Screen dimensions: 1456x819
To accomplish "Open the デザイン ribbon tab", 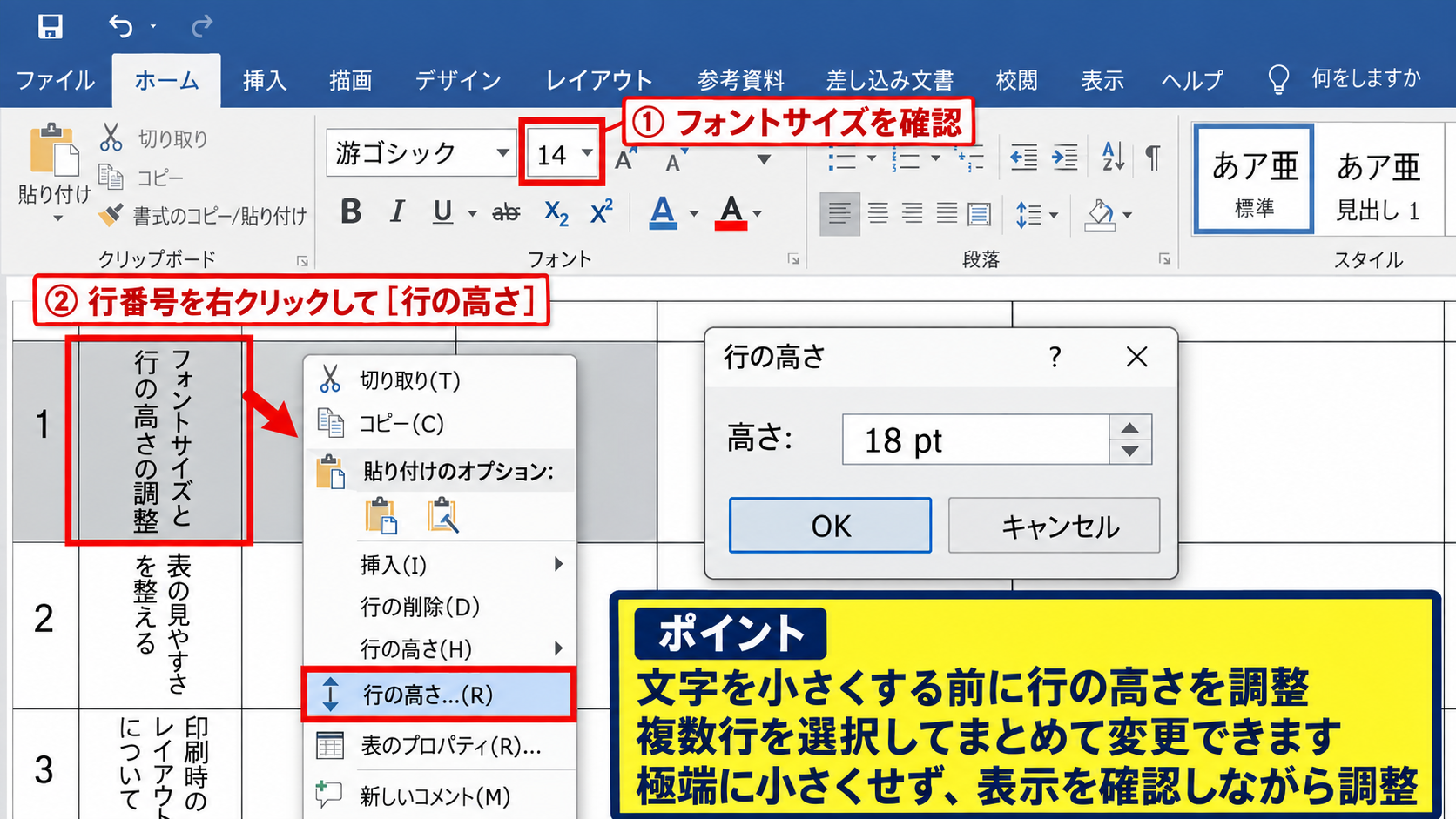I will click(x=458, y=81).
